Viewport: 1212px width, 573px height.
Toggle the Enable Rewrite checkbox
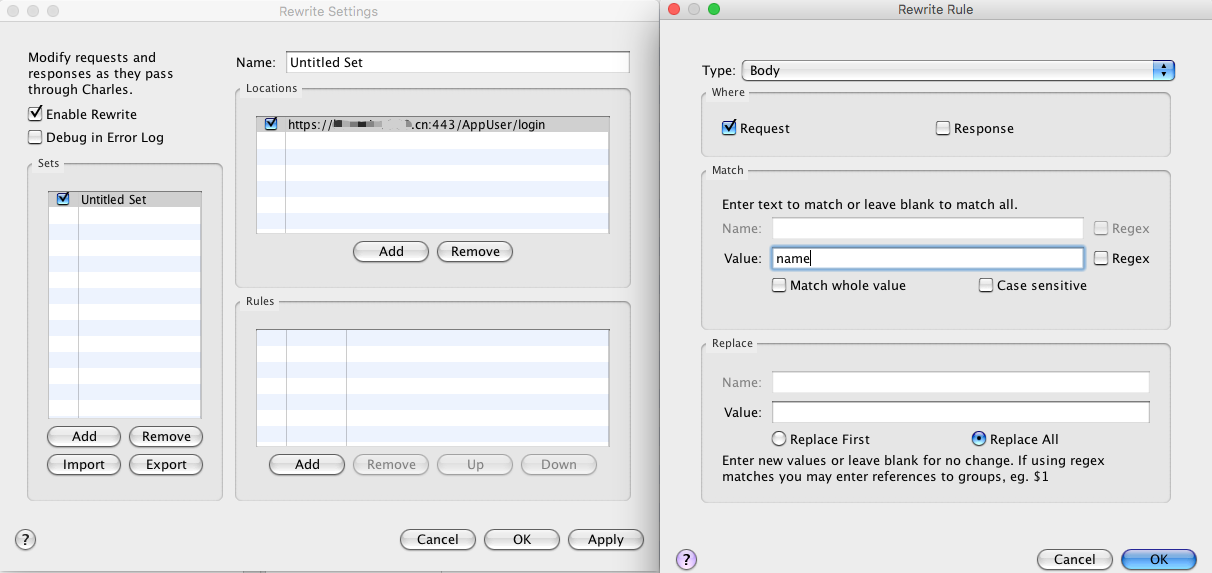point(35,114)
